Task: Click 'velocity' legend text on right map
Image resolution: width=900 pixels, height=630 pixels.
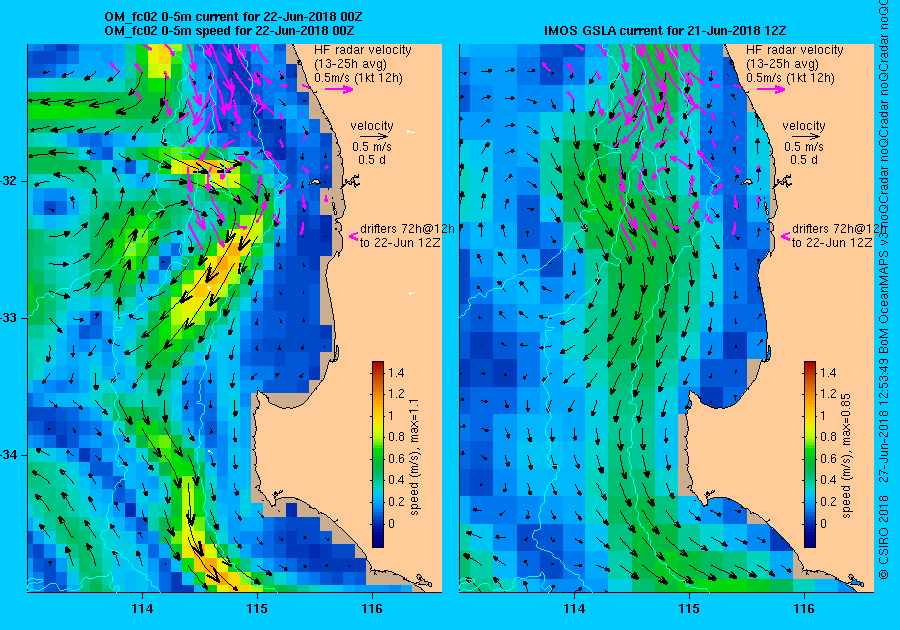Action: tap(804, 126)
